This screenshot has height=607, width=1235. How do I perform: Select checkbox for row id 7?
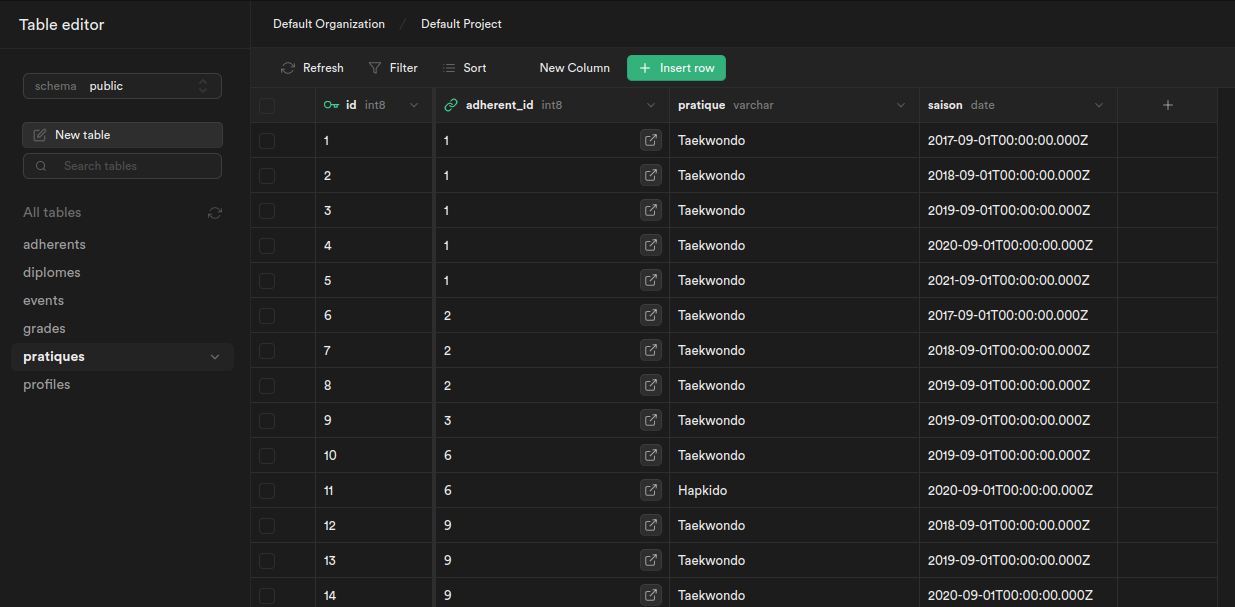click(267, 351)
